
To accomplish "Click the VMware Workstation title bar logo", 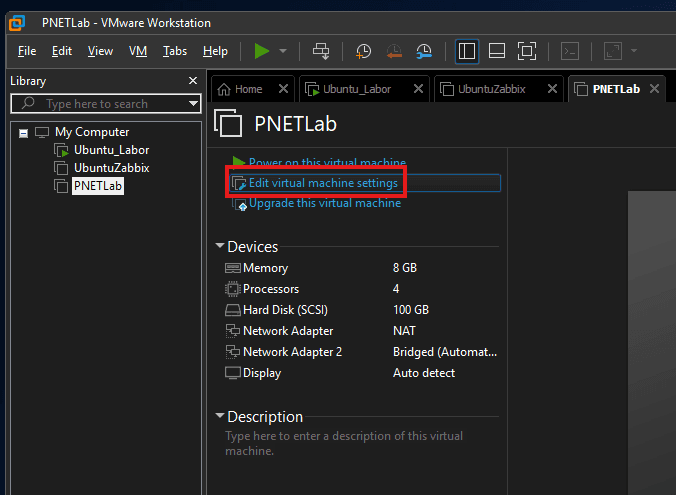I will click(x=17, y=23).
